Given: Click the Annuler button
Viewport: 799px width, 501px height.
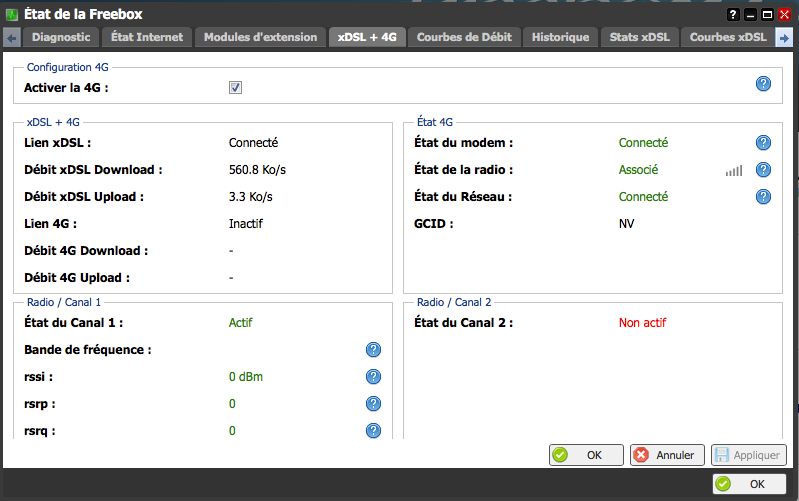Looking at the screenshot, I should (667, 455).
